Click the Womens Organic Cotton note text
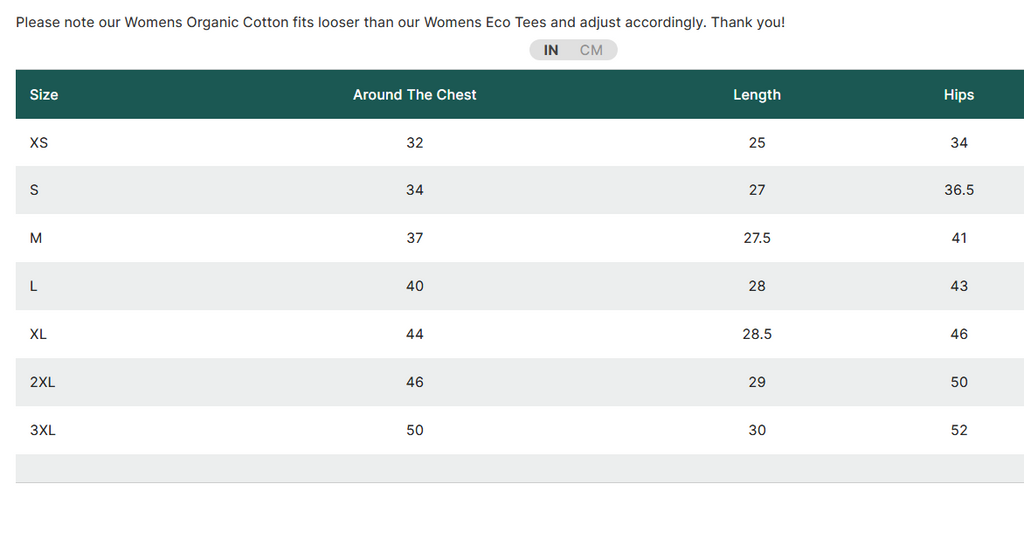Screen dimensions: 1024x560 [x=400, y=22]
